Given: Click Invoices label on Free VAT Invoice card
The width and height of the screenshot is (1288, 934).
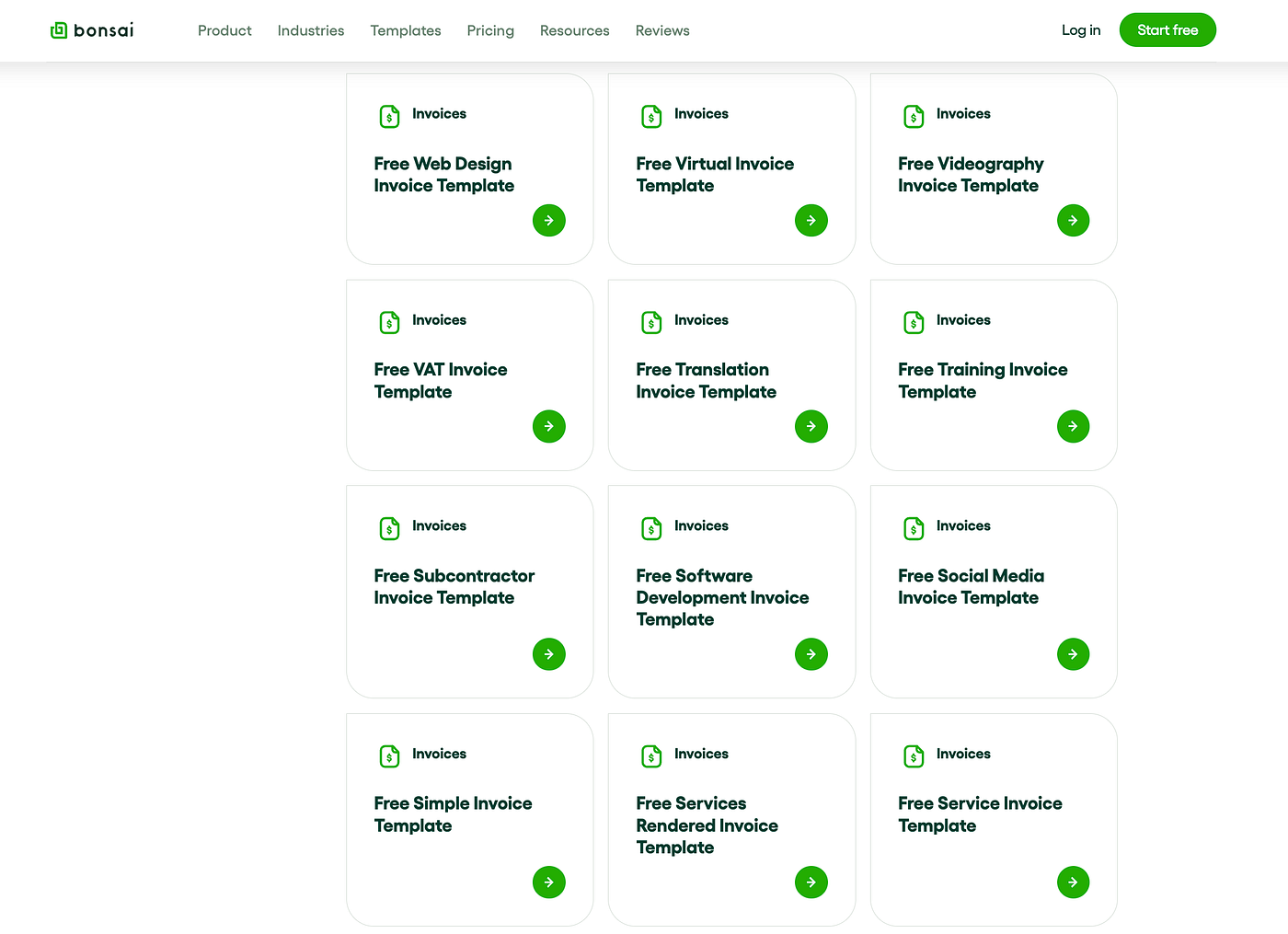Looking at the screenshot, I should tap(439, 320).
